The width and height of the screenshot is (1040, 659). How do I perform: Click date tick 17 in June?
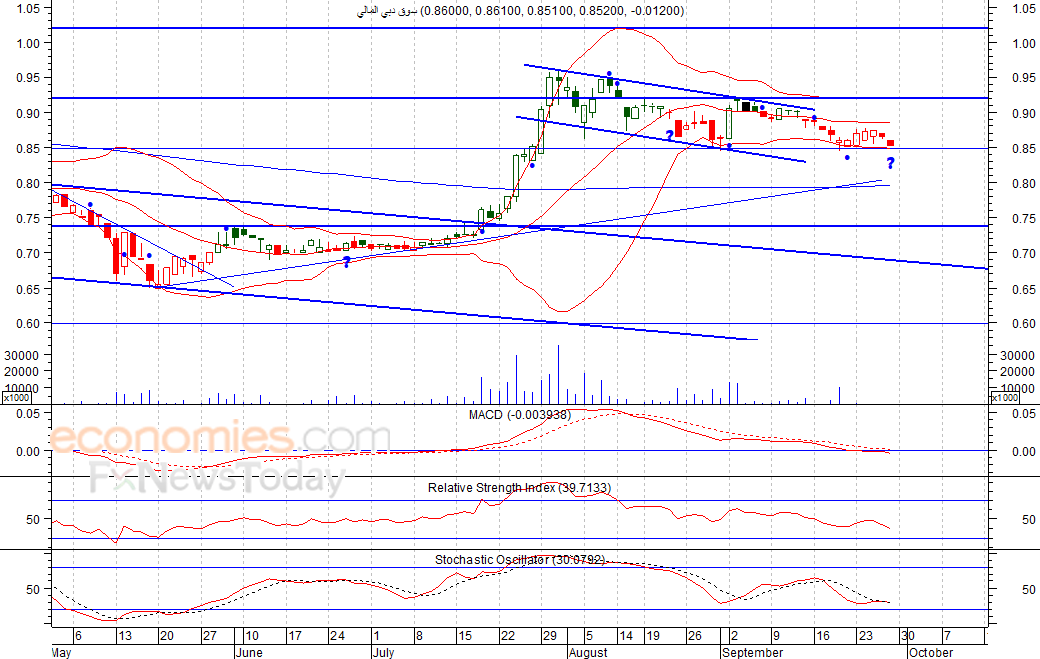tap(295, 636)
